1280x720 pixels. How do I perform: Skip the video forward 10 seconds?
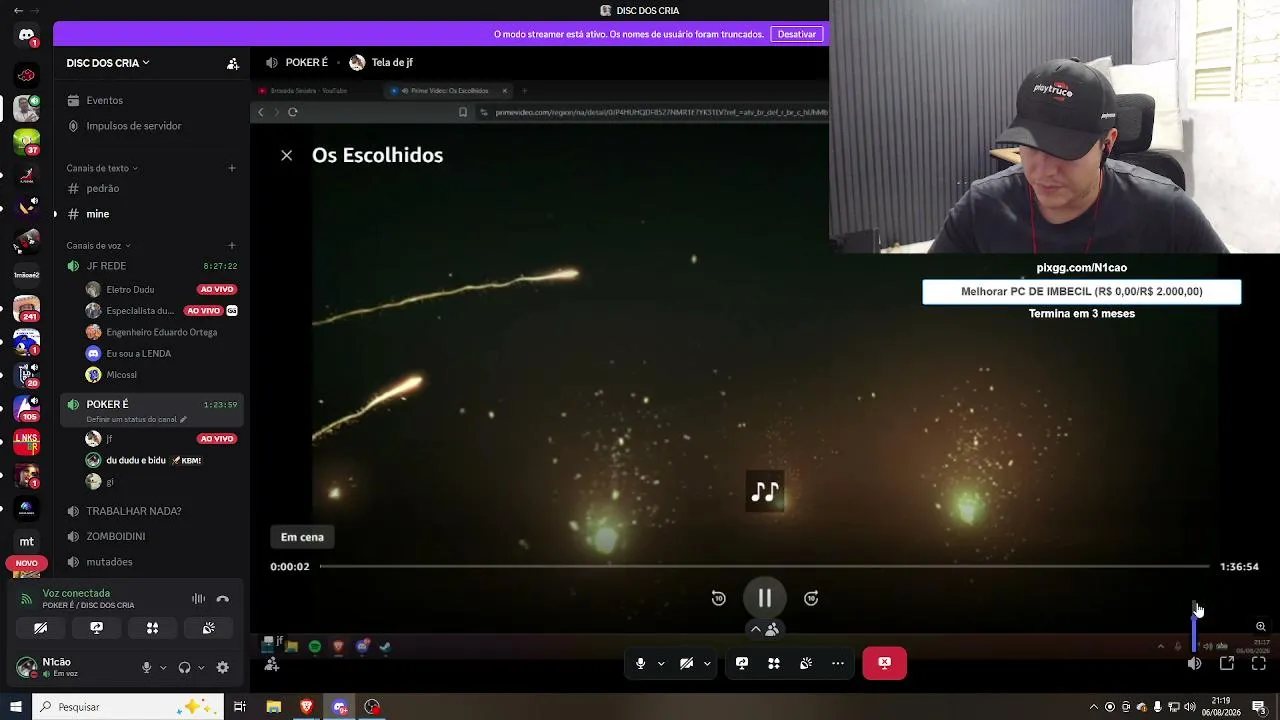pyautogui.click(x=811, y=598)
